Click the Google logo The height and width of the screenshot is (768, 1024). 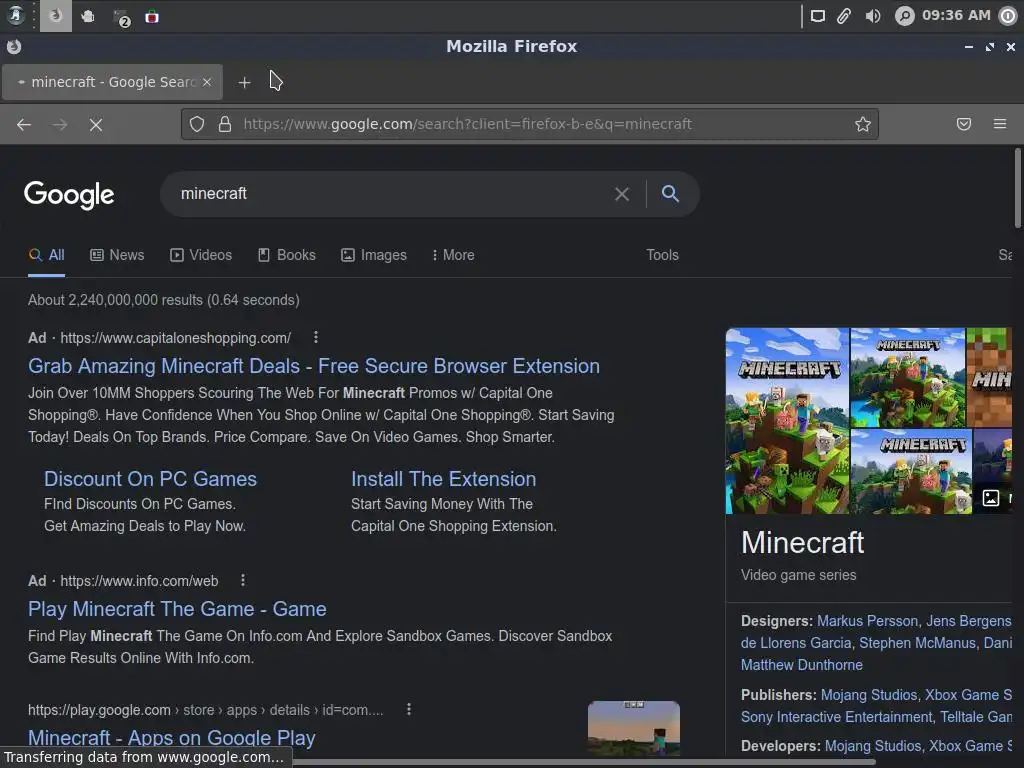pos(69,195)
